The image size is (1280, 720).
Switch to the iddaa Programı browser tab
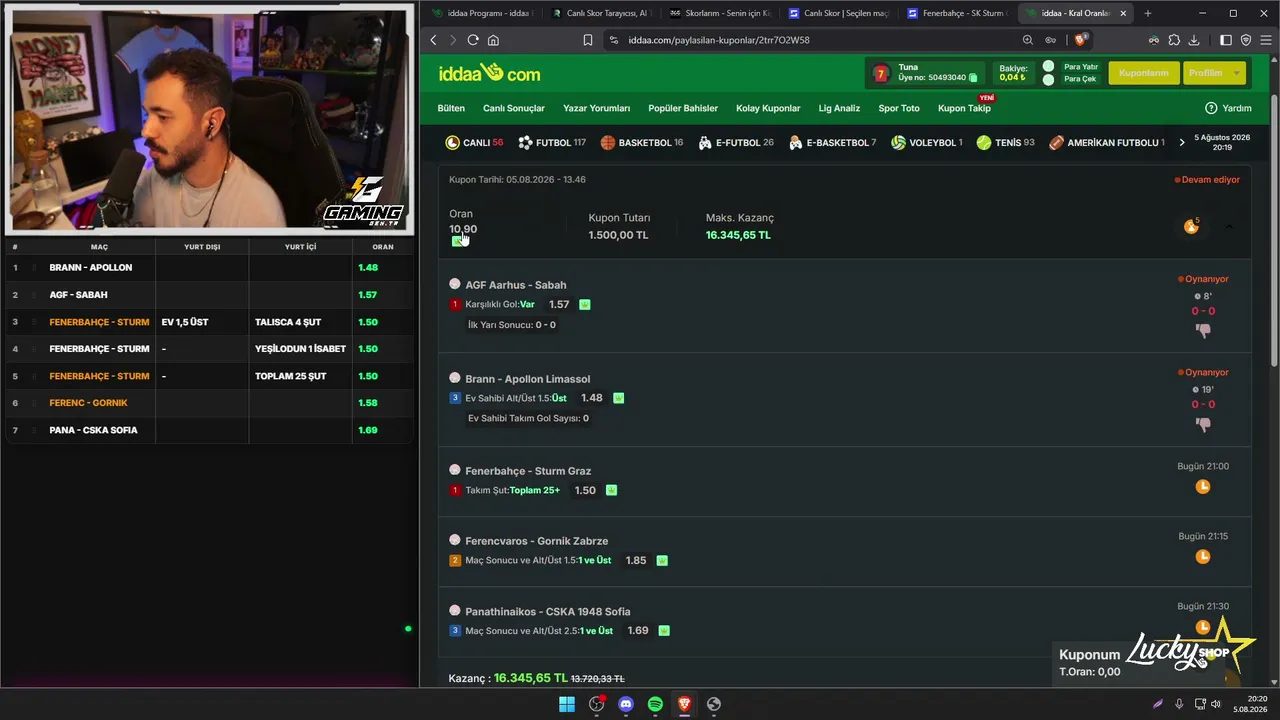[x=481, y=13]
